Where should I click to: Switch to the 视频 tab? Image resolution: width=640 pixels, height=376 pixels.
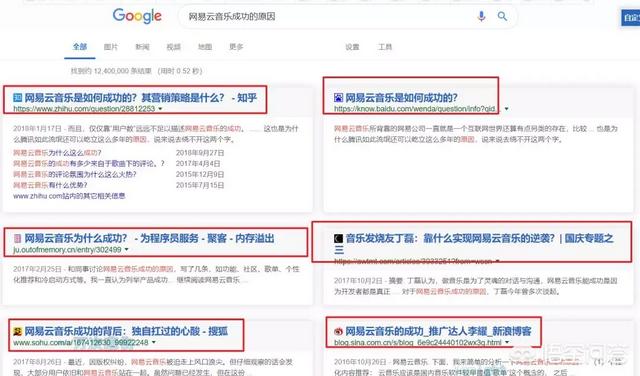pyautogui.click(x=173, y=47)
